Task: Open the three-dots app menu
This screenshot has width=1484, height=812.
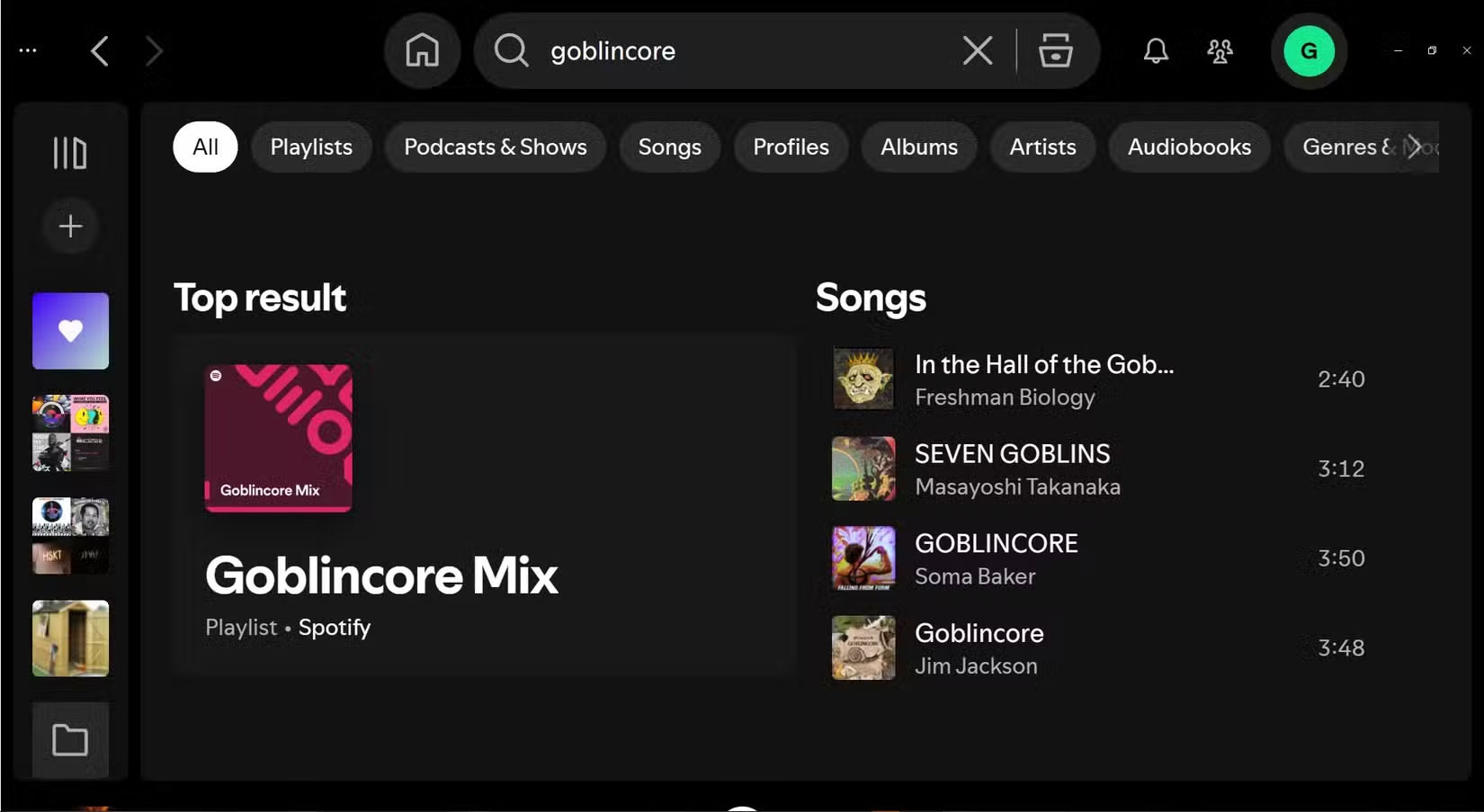Action: [x=28, y=50]
